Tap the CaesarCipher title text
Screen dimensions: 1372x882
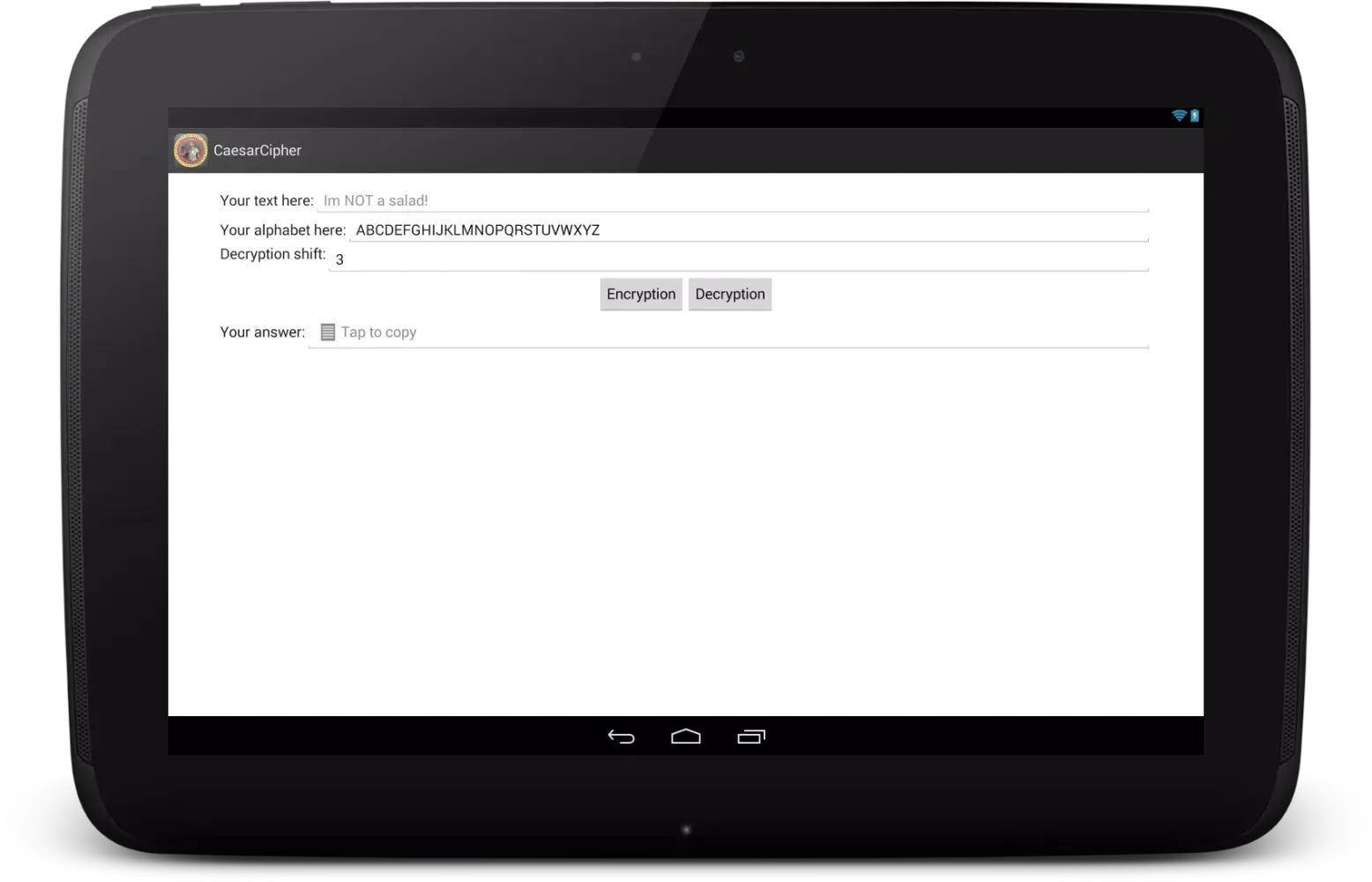tap(257, 151)
